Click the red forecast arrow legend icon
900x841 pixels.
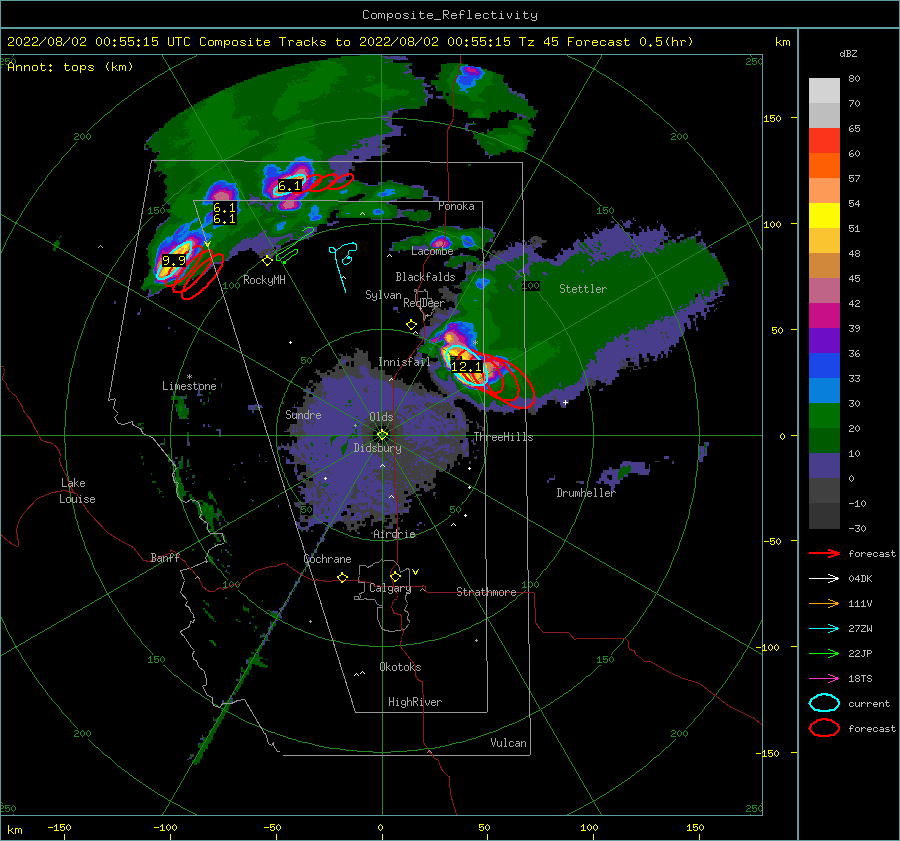824,553
